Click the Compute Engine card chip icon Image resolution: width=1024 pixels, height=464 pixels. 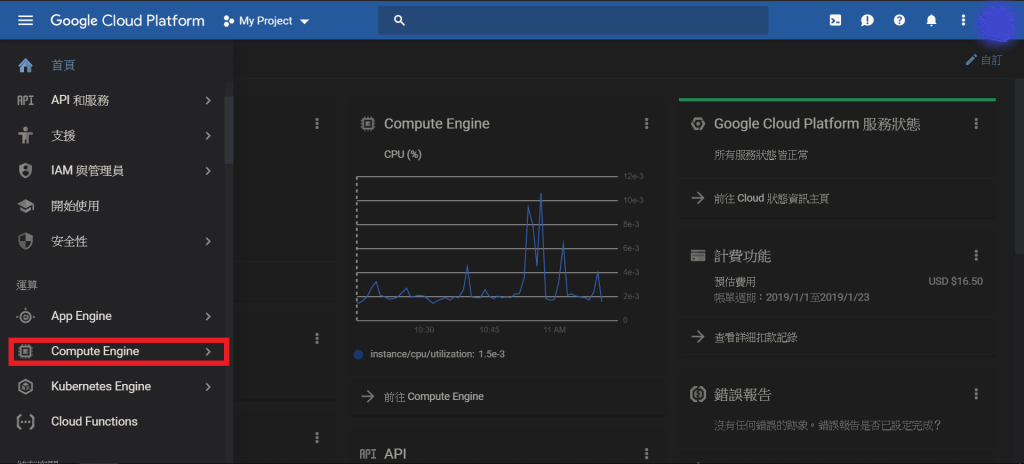[368, 124]
